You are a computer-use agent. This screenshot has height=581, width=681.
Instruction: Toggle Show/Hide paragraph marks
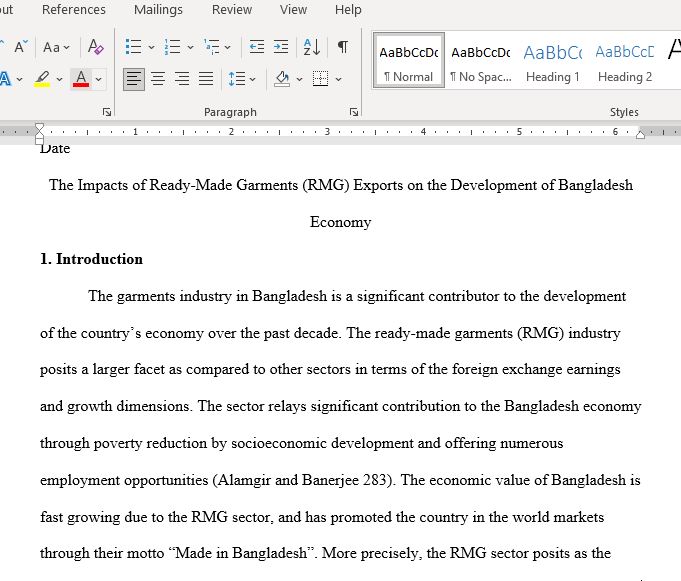coord(343,47)
